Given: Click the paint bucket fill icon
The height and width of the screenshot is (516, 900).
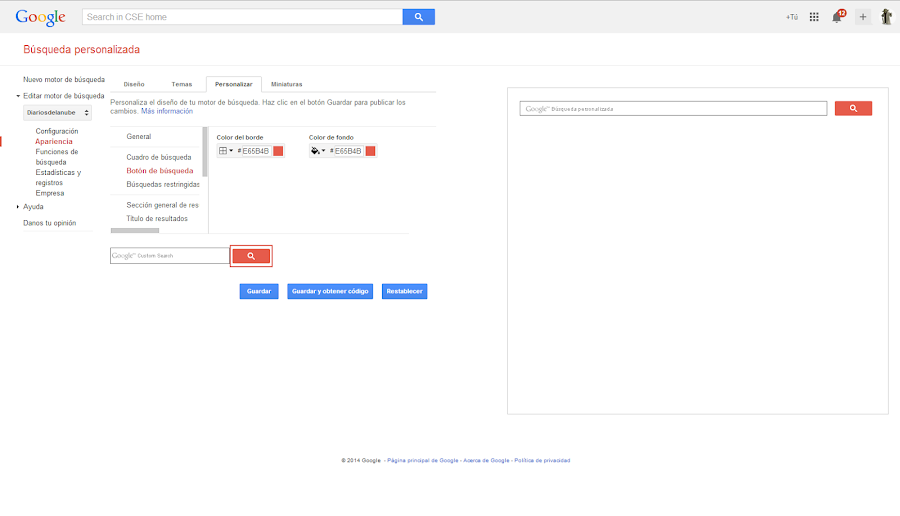Looking at the screenshot, I should point(315,151).
